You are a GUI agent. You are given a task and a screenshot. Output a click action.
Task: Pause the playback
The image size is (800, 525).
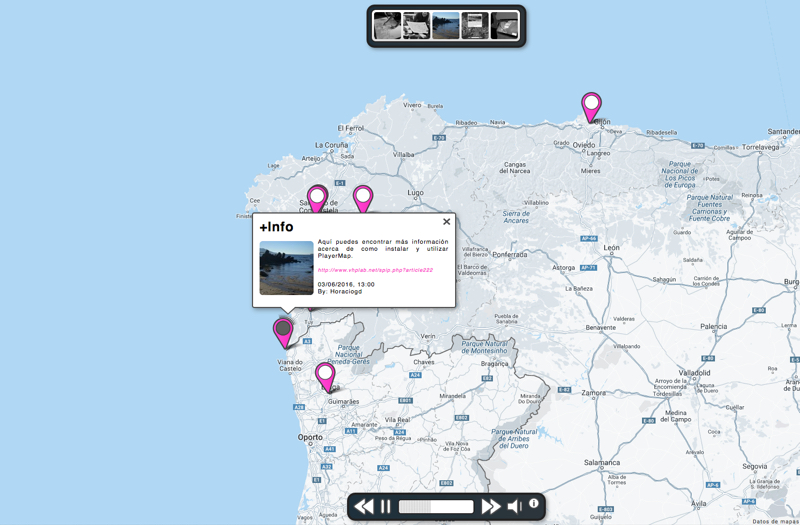(386, 507)
